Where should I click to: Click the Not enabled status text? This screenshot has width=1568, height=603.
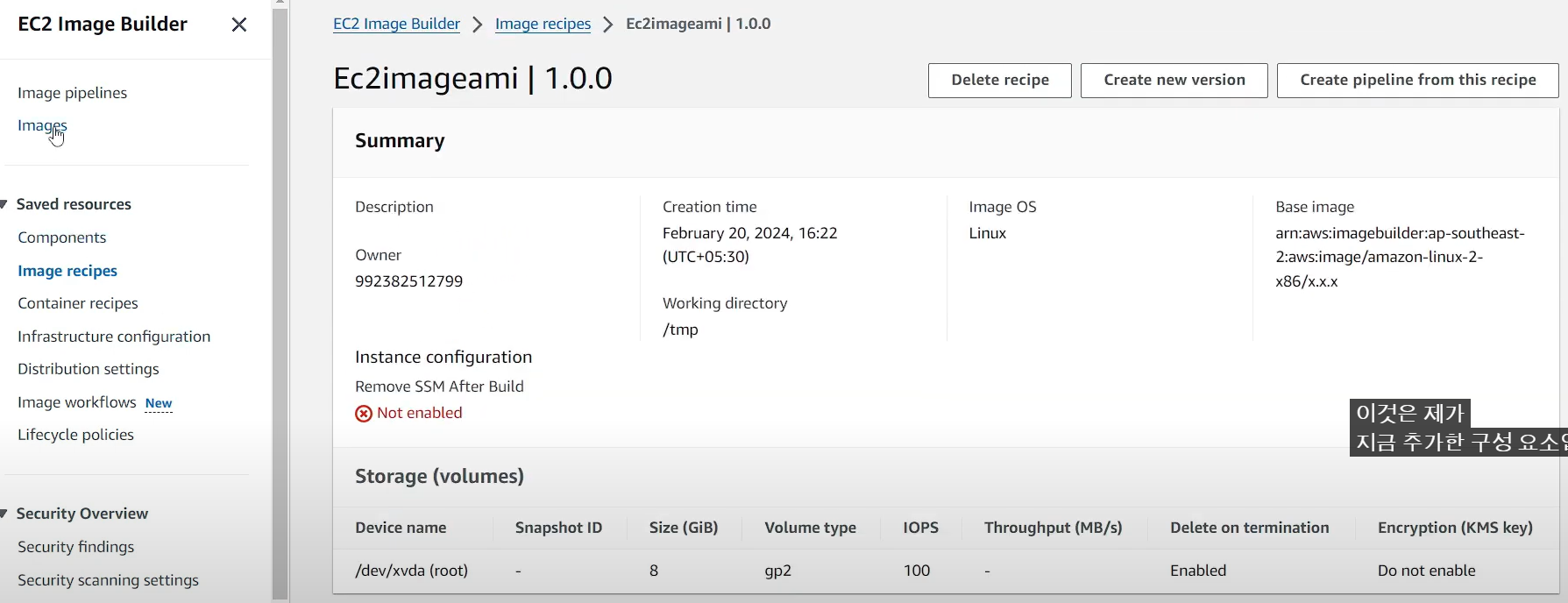[x=419, y=413]
